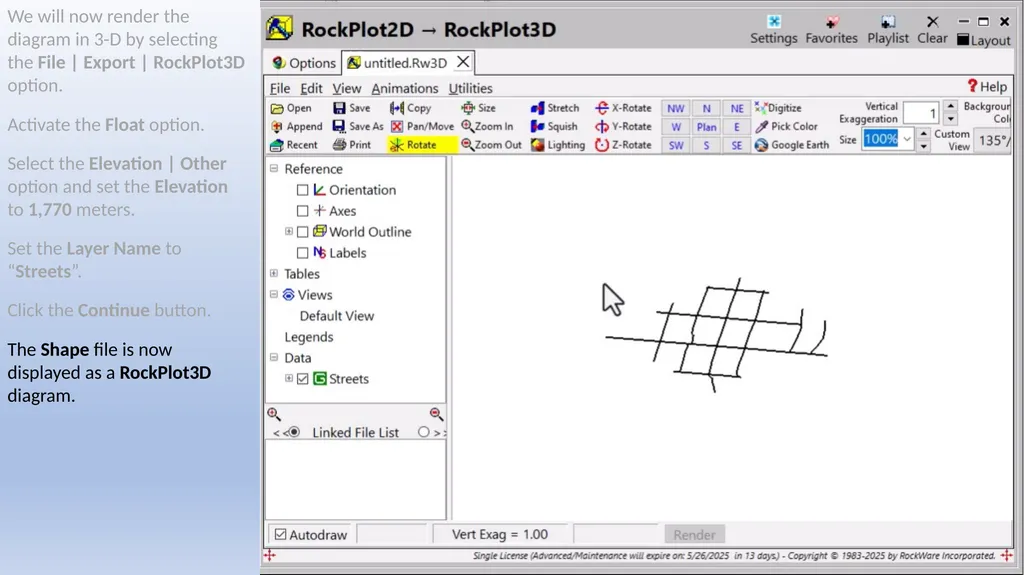Open the Edit menu
The image size is (1024, 575).
[x=311, y=88]
